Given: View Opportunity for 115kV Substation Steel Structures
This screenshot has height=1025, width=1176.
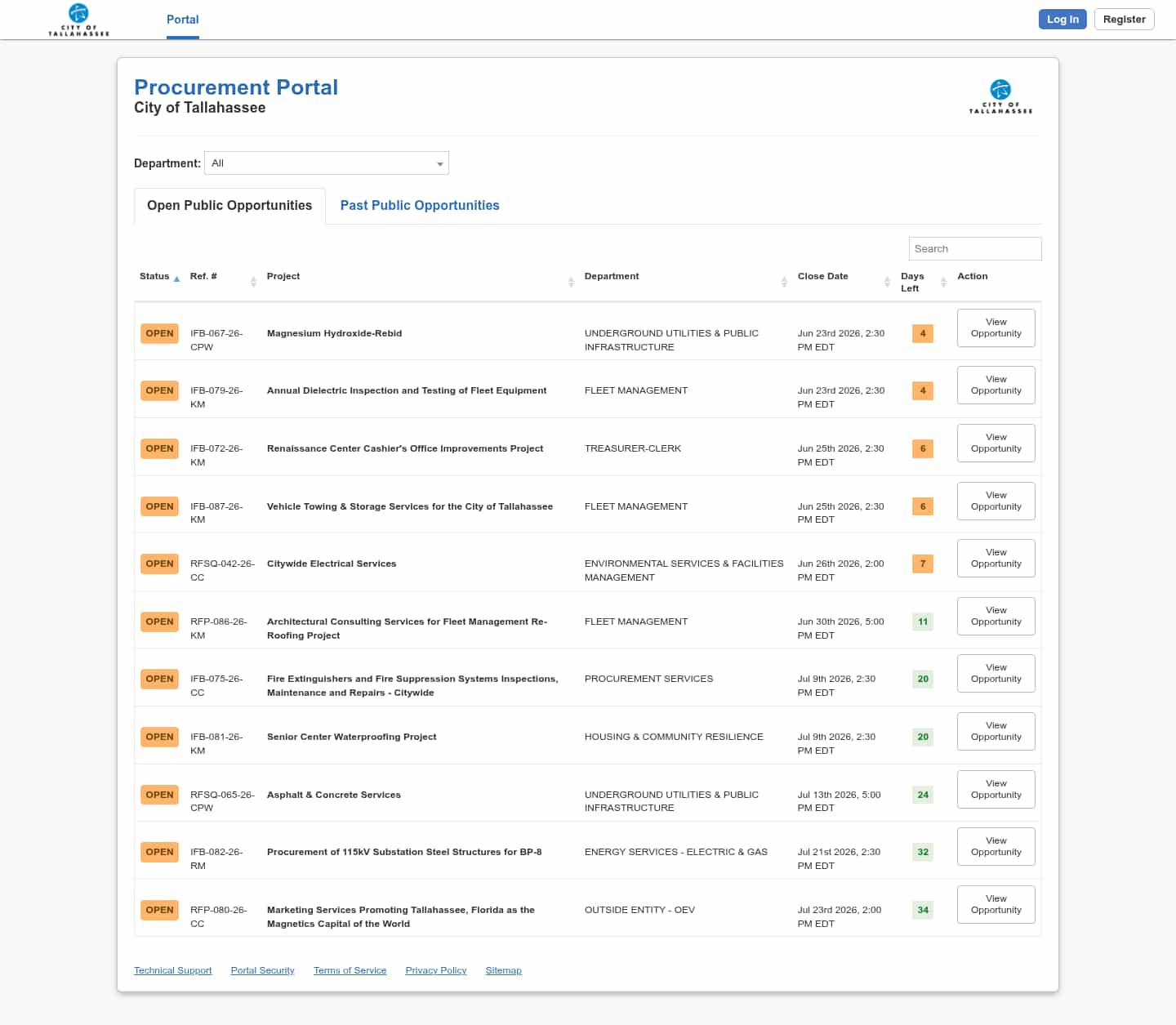Looking at the screenshot, I should 996,846.
